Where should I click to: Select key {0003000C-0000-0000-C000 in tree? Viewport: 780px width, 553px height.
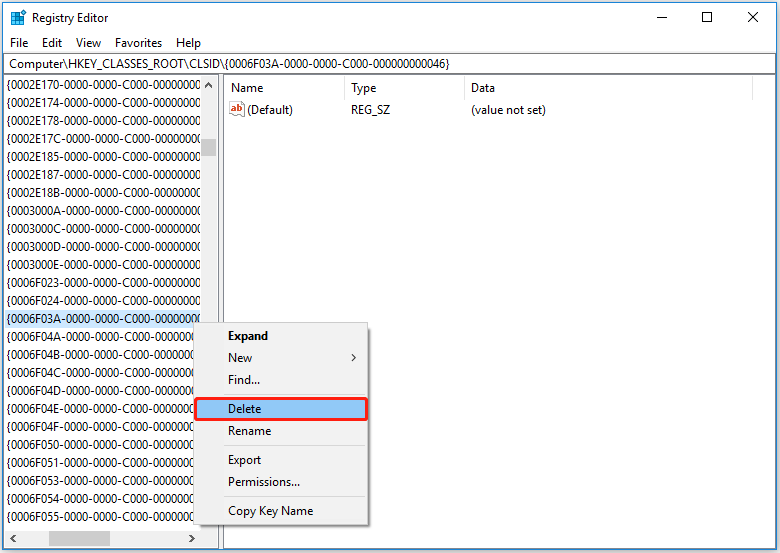(103, 229)
